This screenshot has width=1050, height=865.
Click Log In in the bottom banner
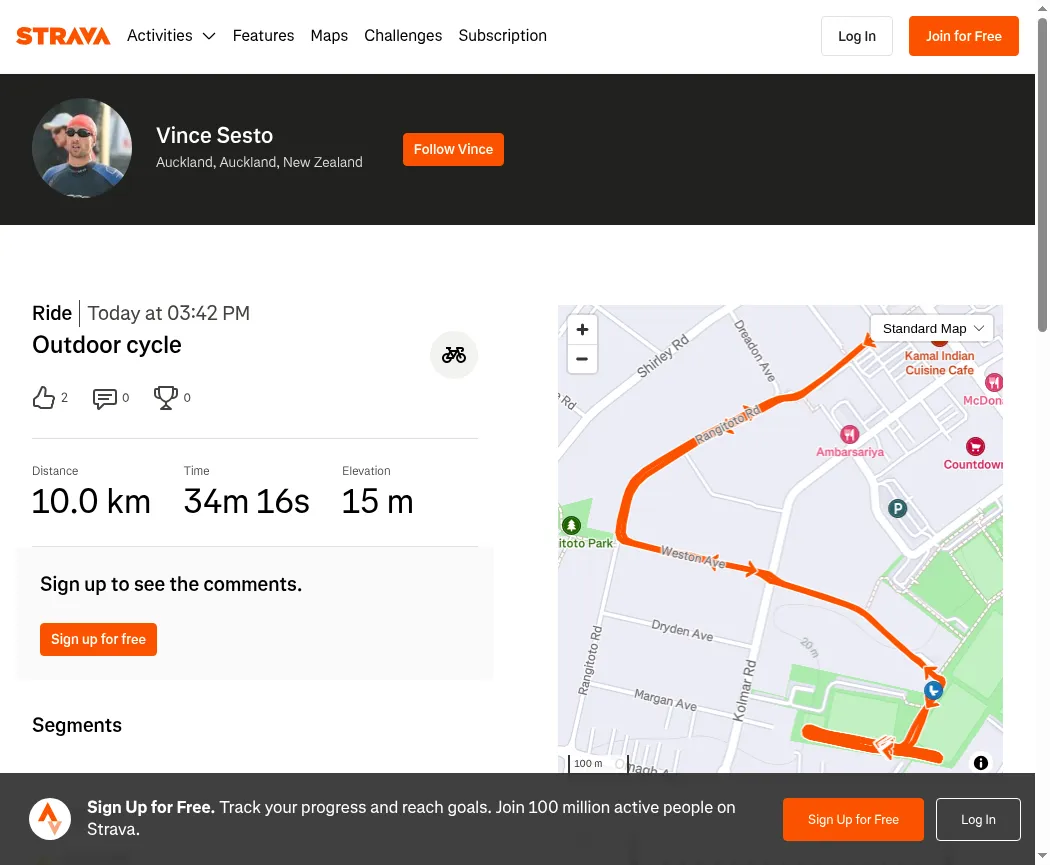coord(978,819)
